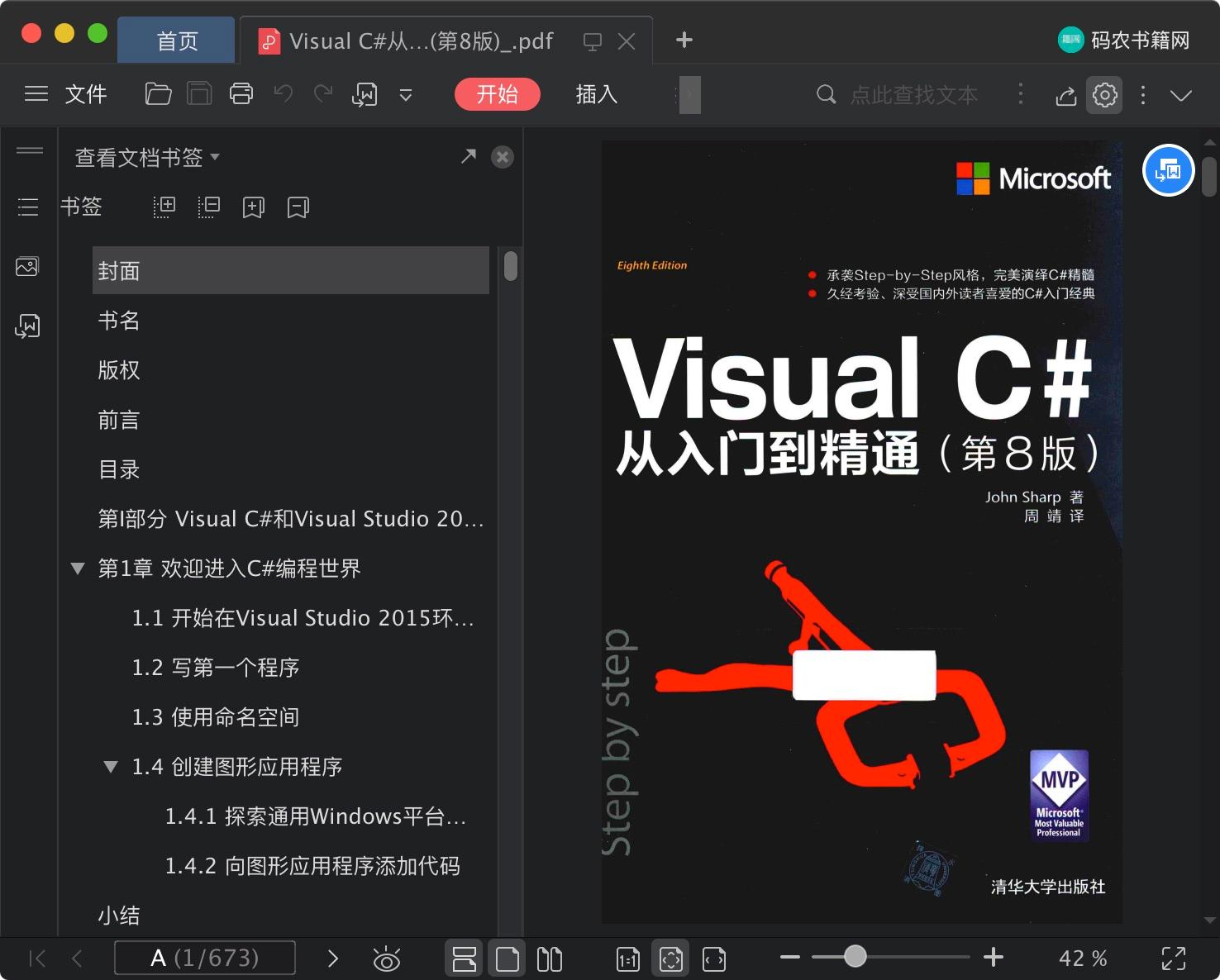Viewport: 1220px width, 980px height.
Task: Enable single page view
Action: pos(507,959)
